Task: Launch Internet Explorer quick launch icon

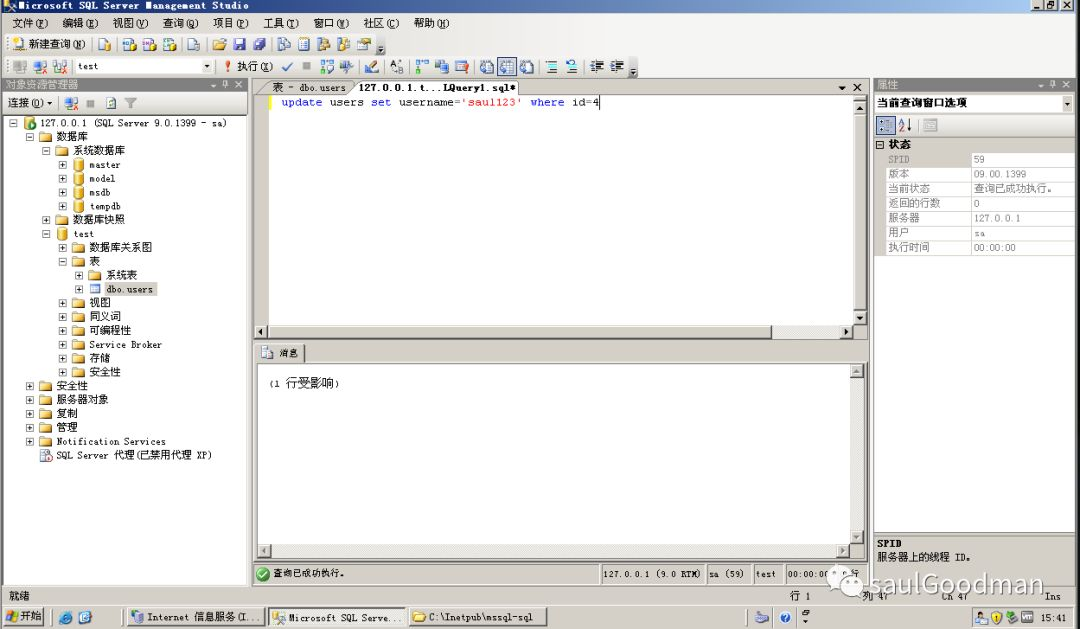Action: pyautogui.click(x=65, y=617)
